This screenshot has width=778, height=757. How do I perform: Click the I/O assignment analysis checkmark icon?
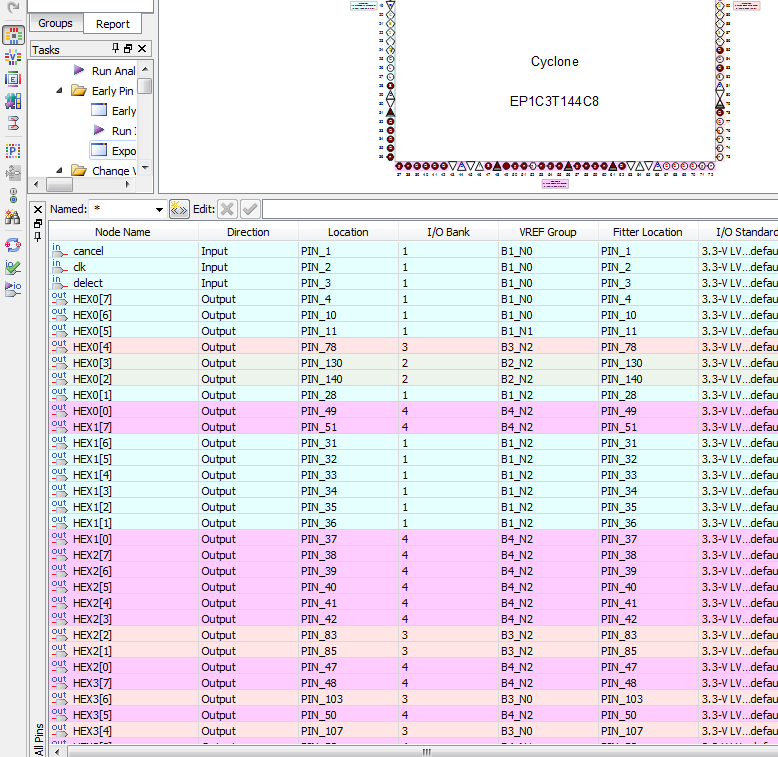[13, 267]
